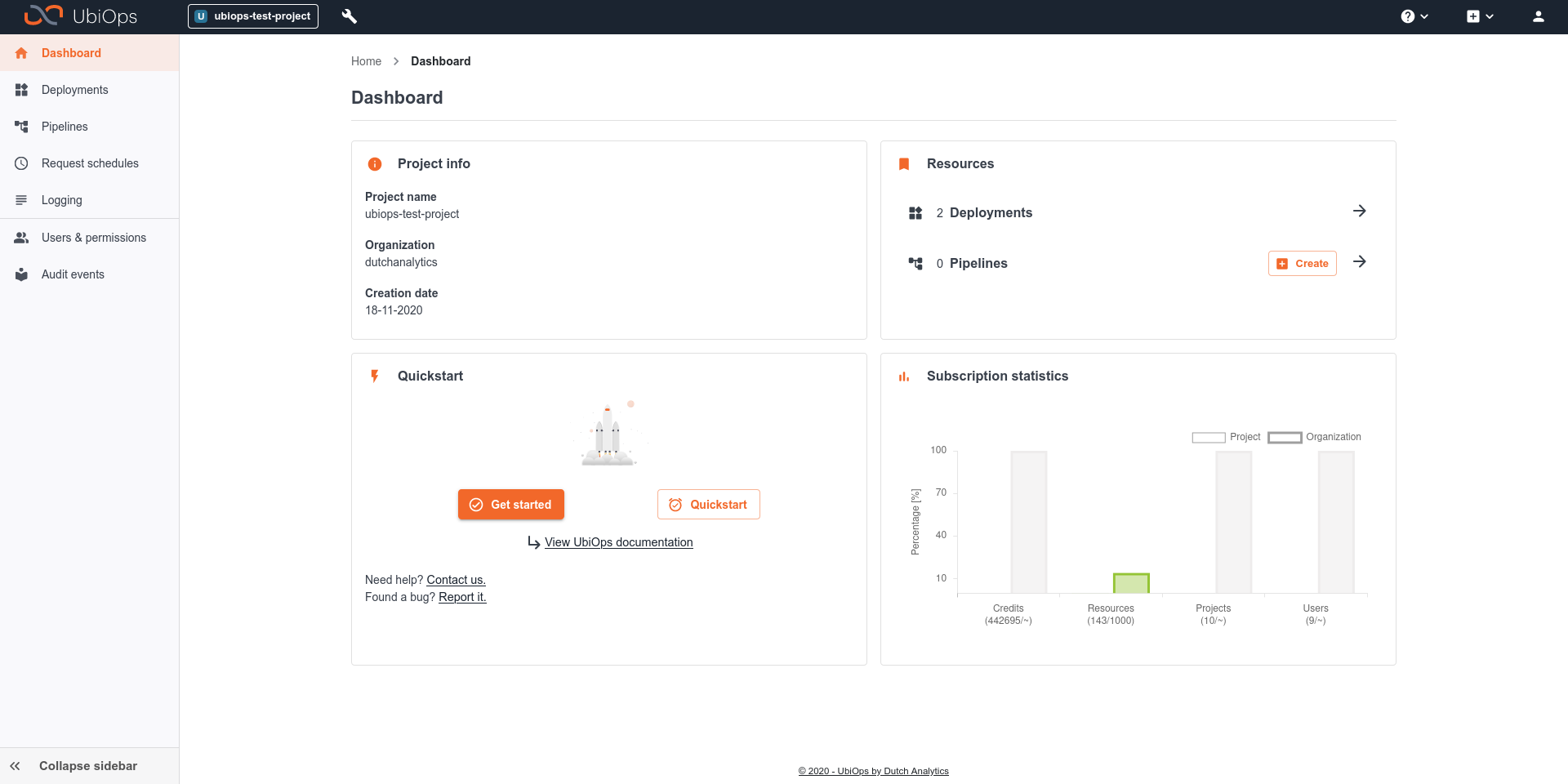Viewport: 1568px width, 784px height.
Task: Click the green Resources bar in chart
Action: click(1131, 583)
